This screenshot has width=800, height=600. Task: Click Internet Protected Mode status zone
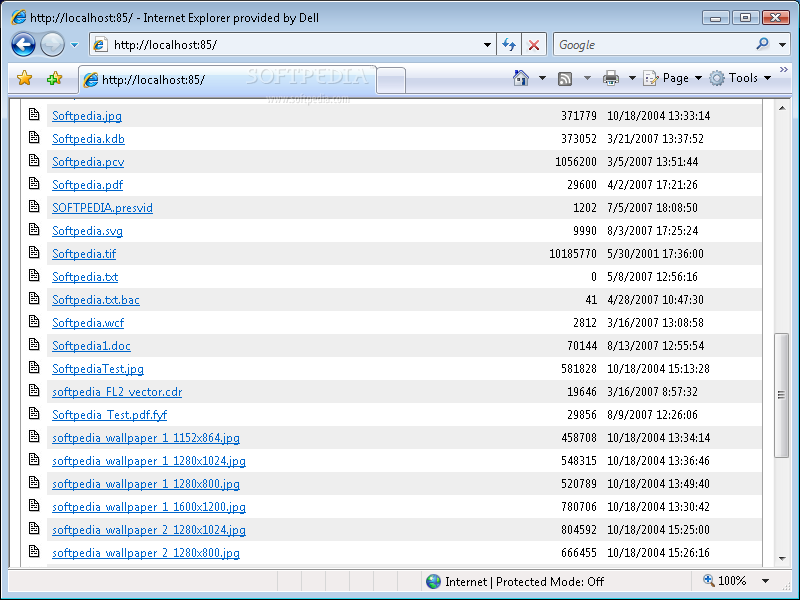(x=515, y=582)
